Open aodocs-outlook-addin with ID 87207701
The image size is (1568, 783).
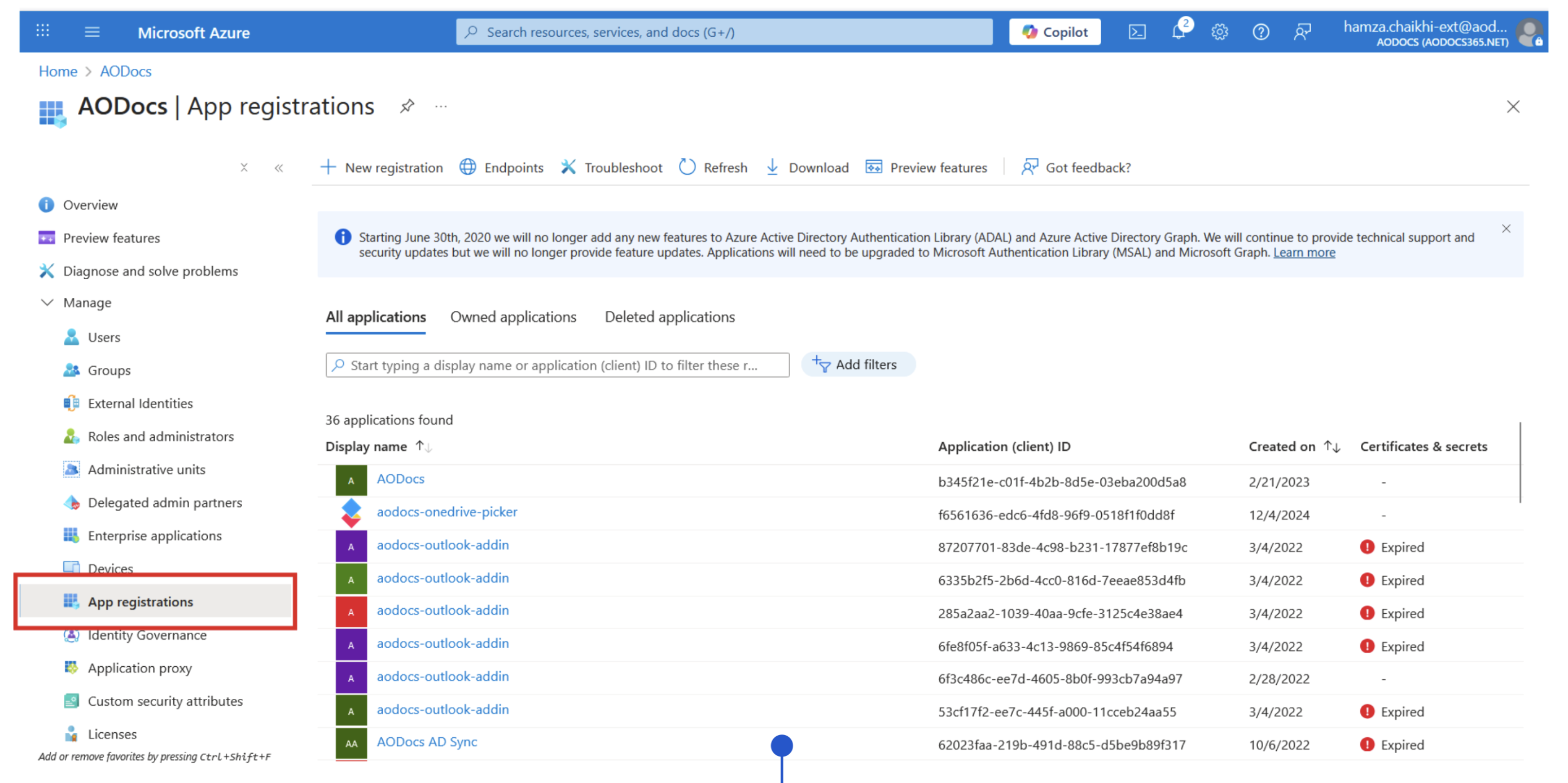coord(443,544)
